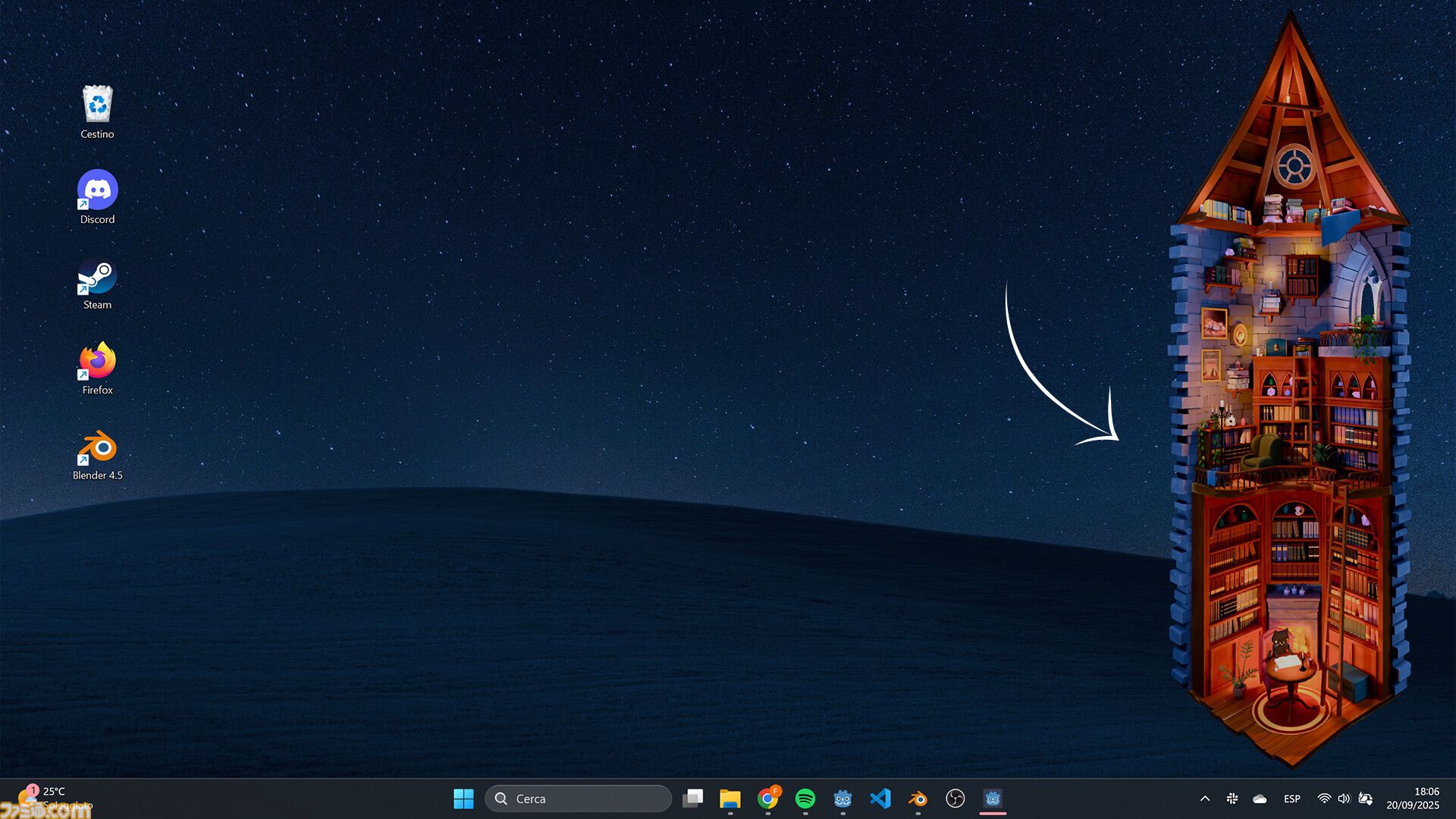Switch to Google Chrome in the taskbar

767,799
